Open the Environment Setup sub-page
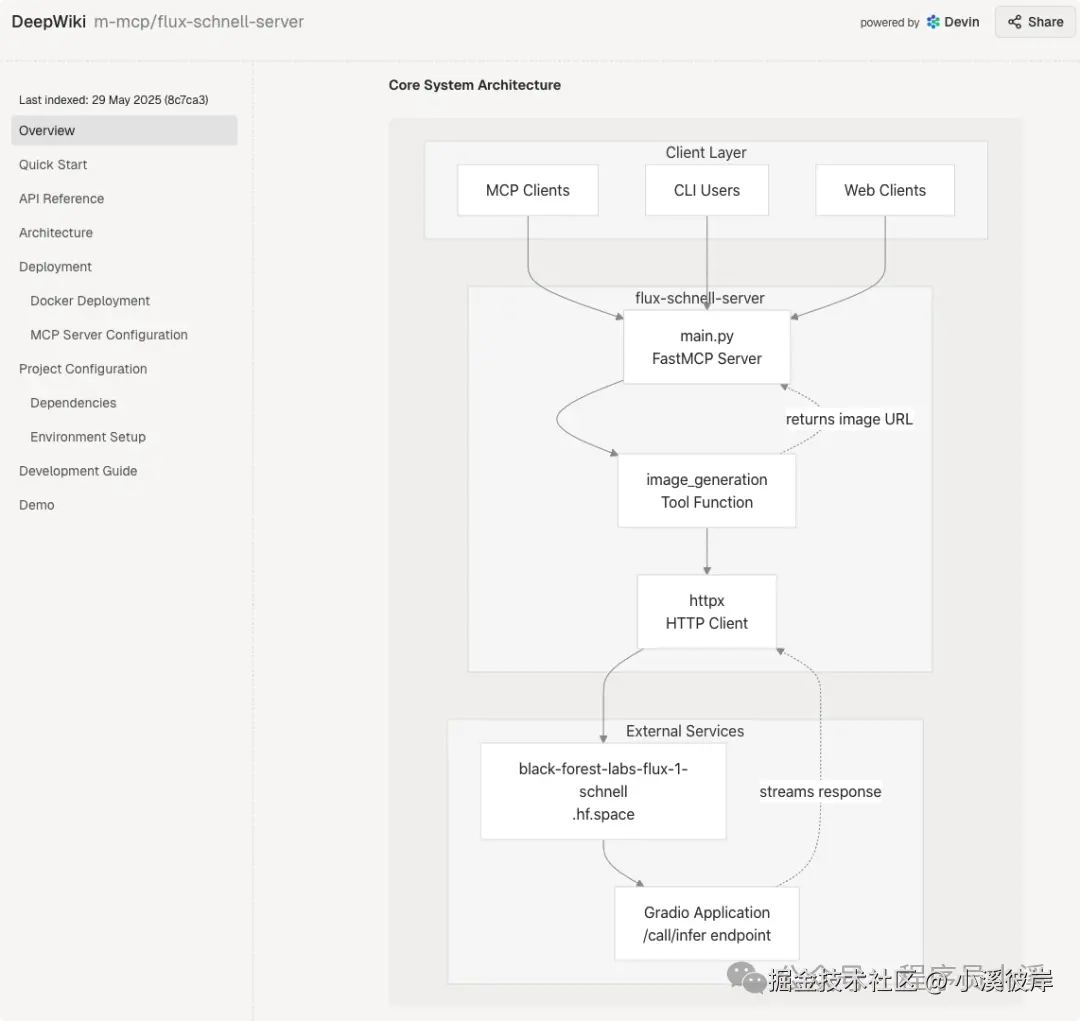The width and height of the screenshot is (1080, 1021). click(x=88, y=437)
